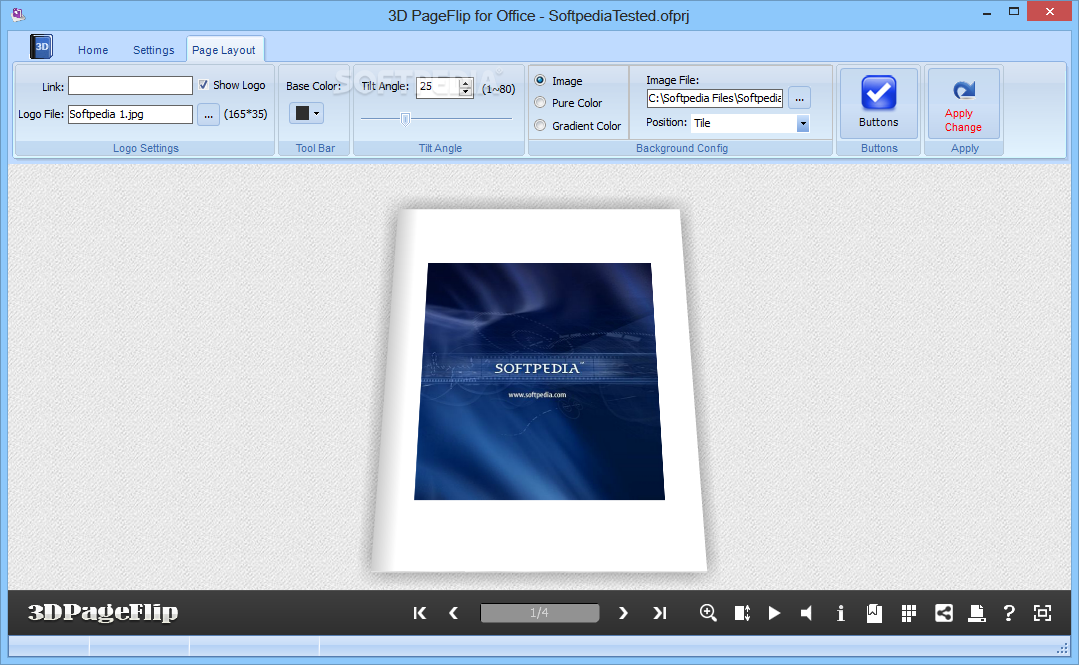The width and height of the screenshot is (1079, 665).
Task: Switch to the Settings tab
Action: (153, 50)
